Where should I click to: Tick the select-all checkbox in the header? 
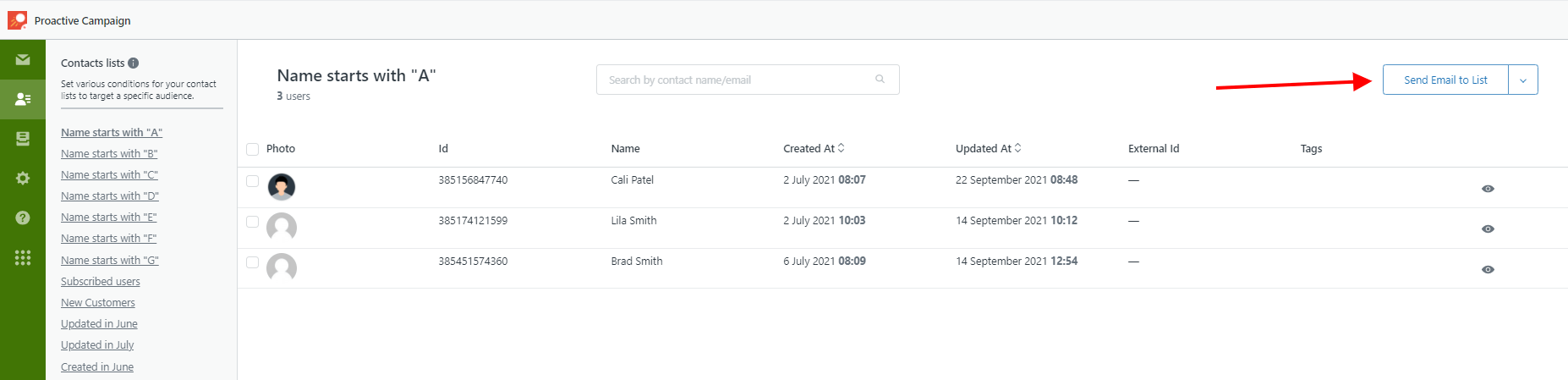[252, 149]
